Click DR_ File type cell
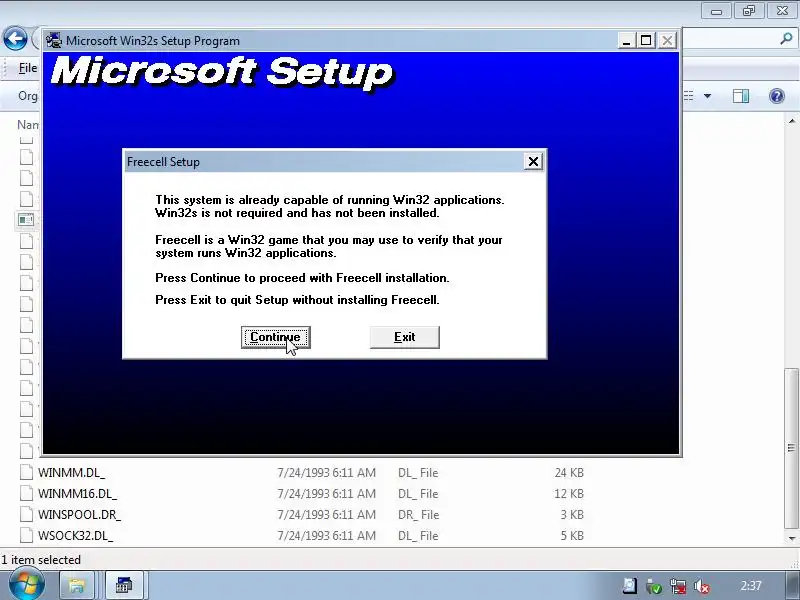800x600 pixels. (x=418, y=515)
